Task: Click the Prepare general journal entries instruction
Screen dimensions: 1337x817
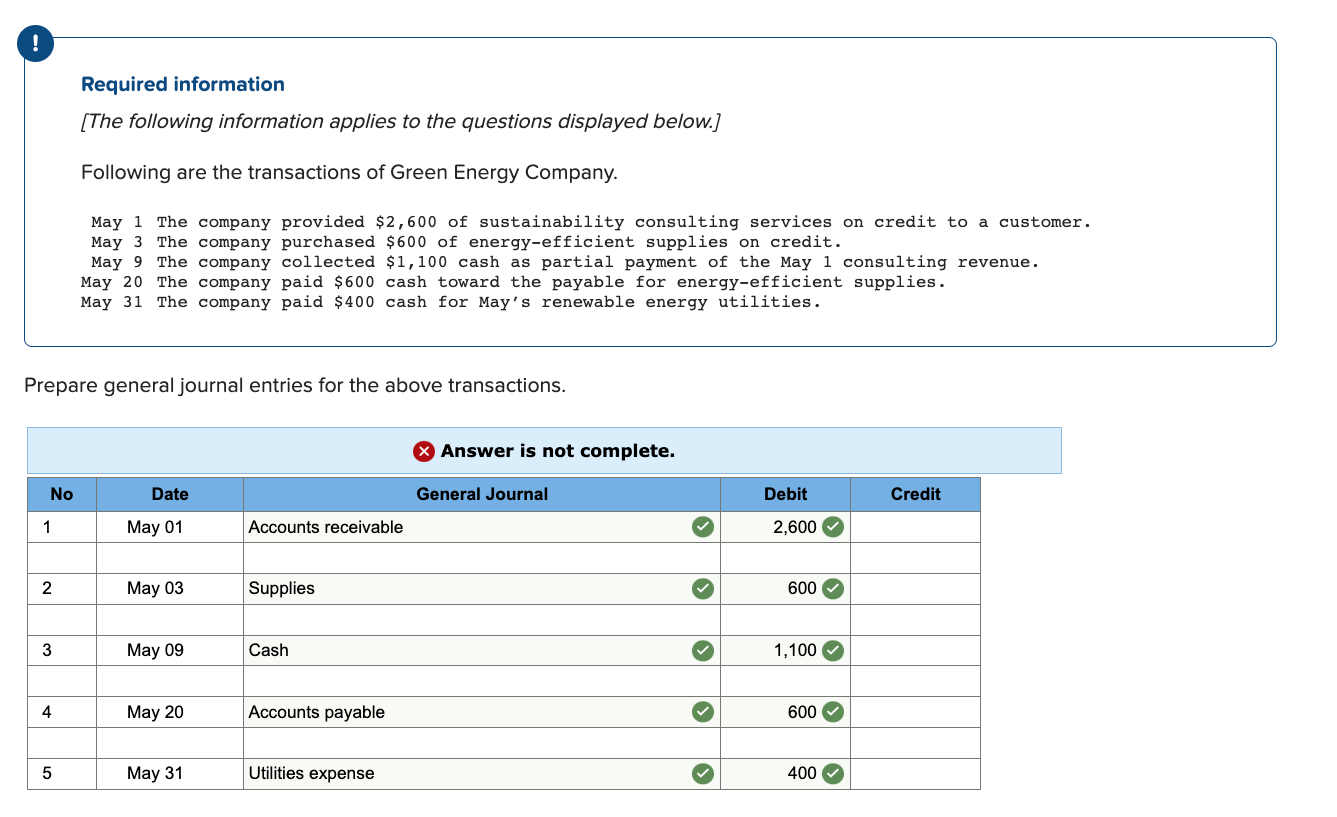Action: (x=294, y=386)
